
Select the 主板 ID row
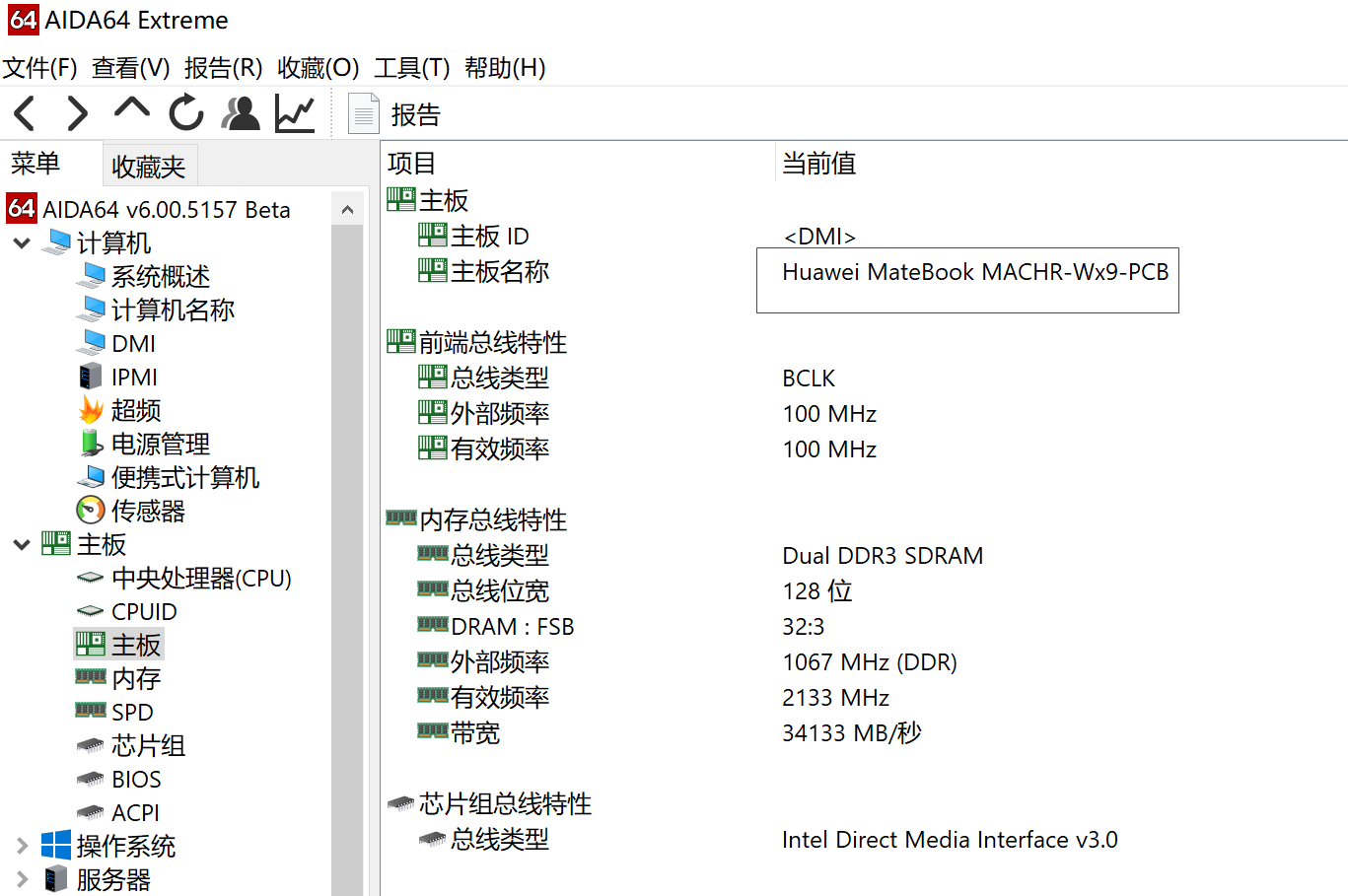pyautogui.click(x=473, y=237)
